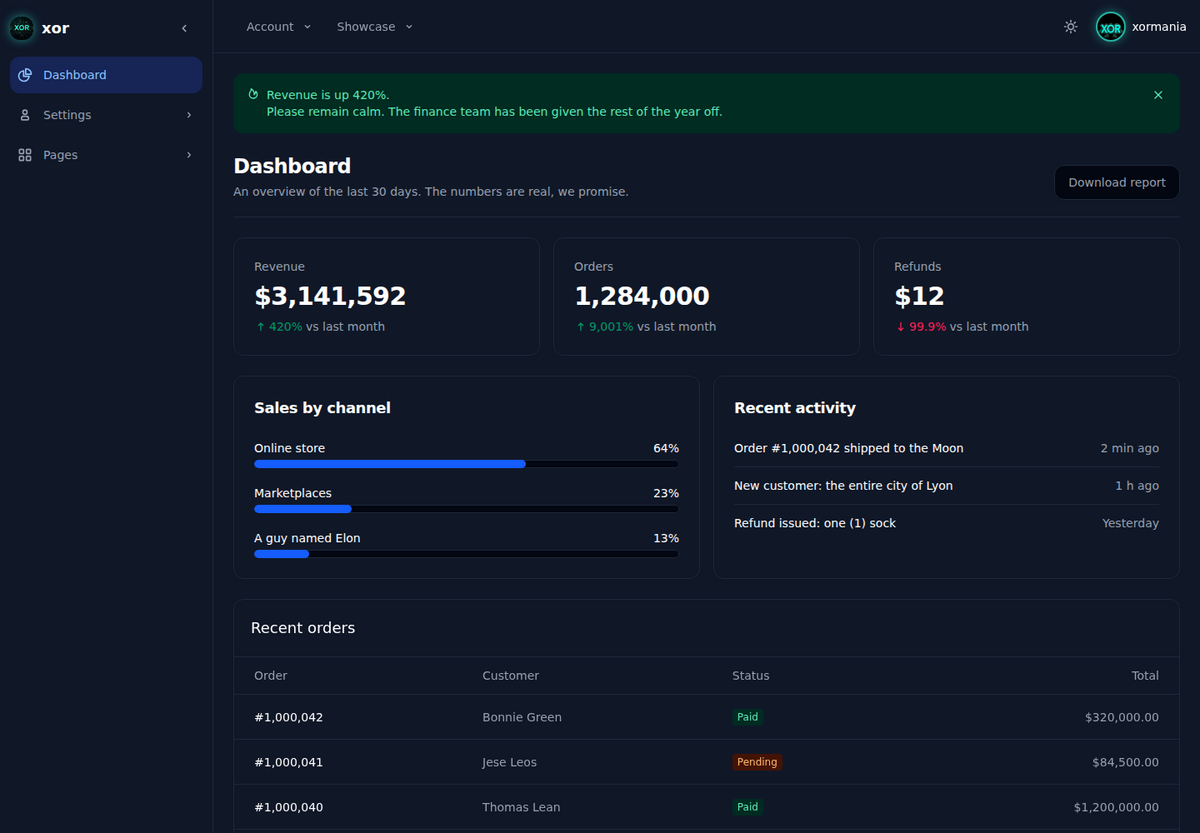Image resolution: width=1200 pixels, height=833 pixels.
Task: Click the 99.9% refunds change indicator
Action: pos(920,327)
